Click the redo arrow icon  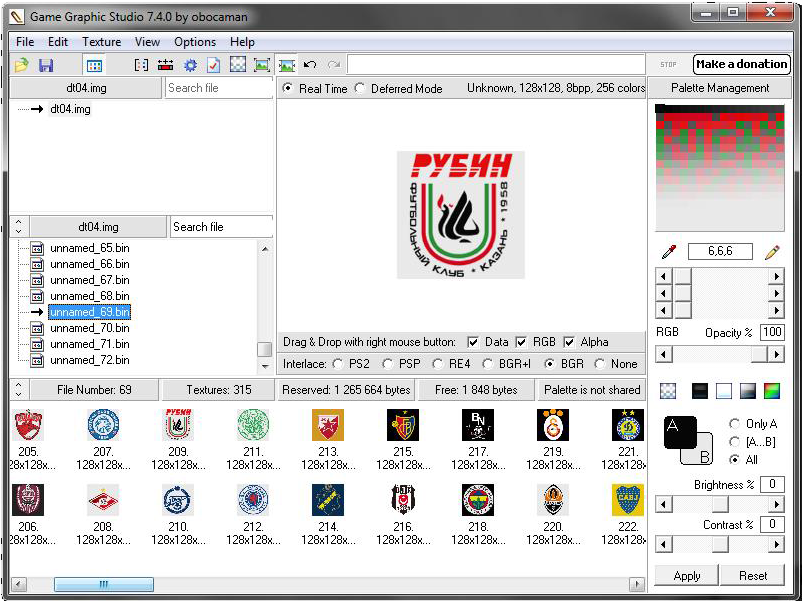pyautogui.click(x=335, y=64)
